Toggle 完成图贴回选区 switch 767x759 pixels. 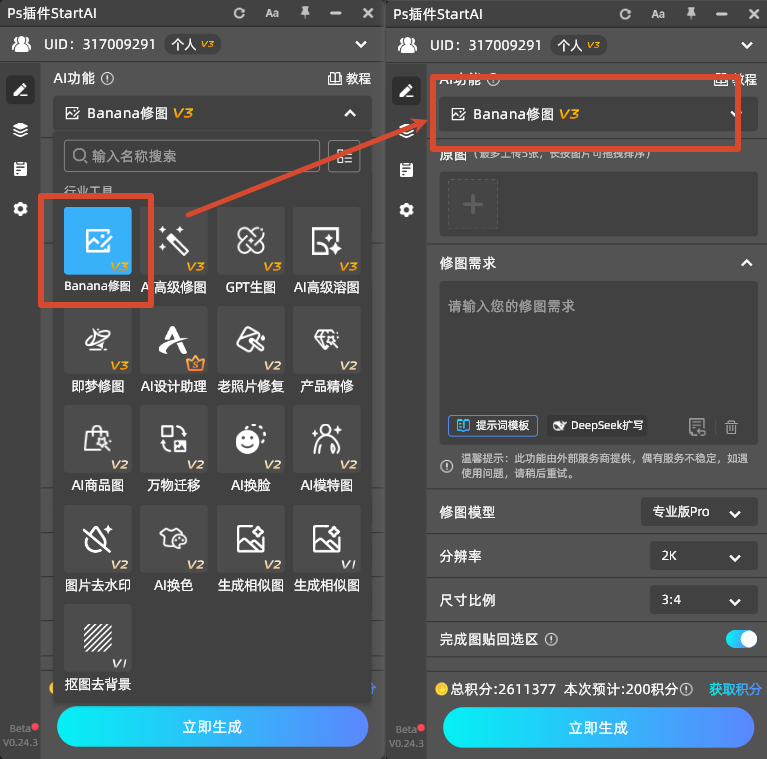[741, 639]
